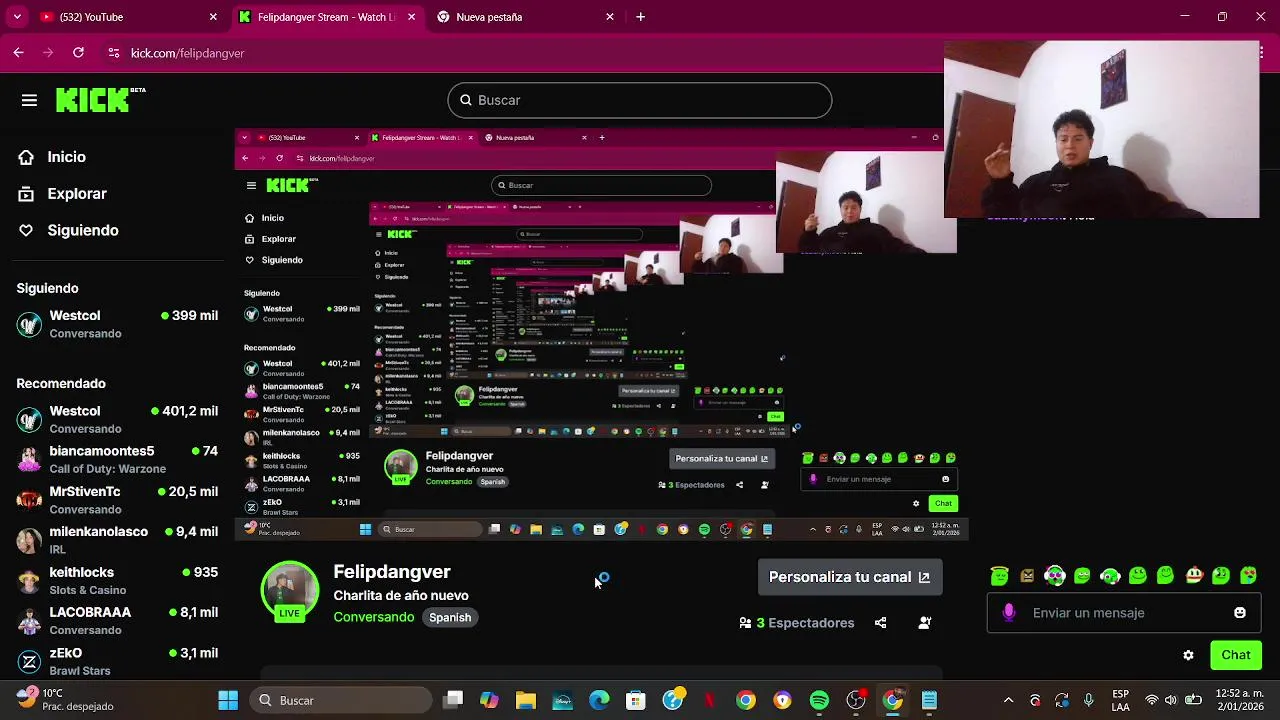Image resolution: width=1280 pixels, height=720 pixels.
Task: Open OBS Studio from taskbar
Action: pyautogui.click(x=856, y=700)
